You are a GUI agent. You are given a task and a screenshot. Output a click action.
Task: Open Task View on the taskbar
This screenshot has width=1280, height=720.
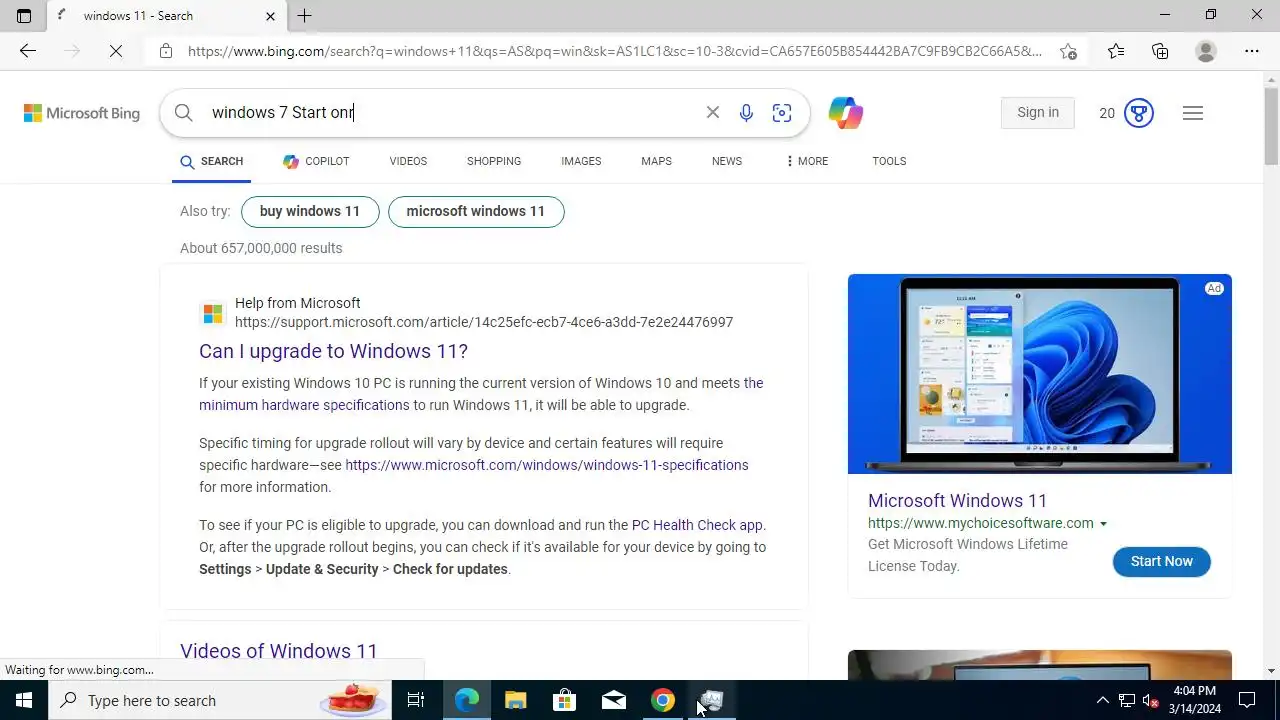(x=416, y=700)
